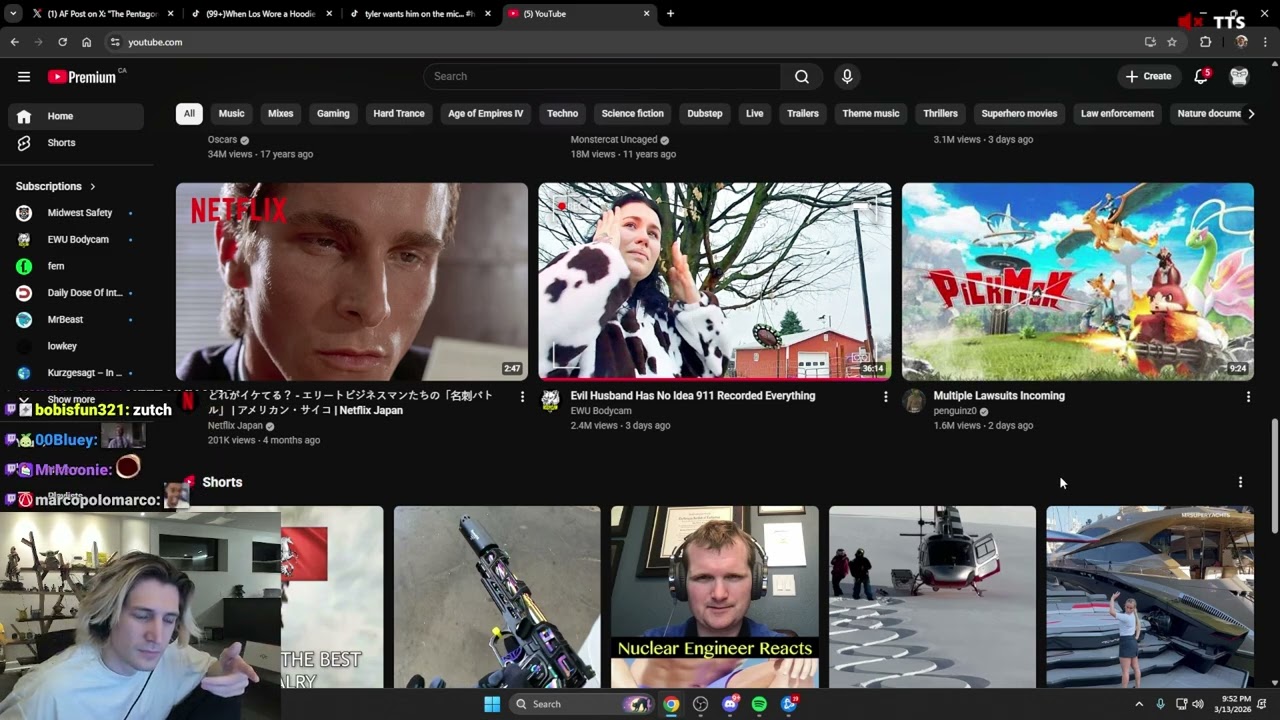The width and height of the screenshot is (1280, 720).
Task: Expand the Subscriptions section chevron
Action: point(93,187)
